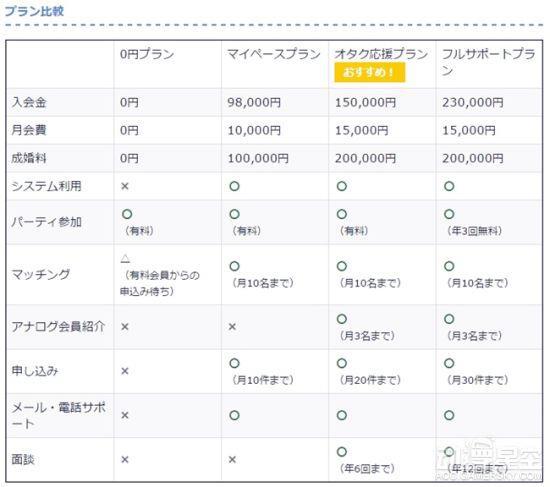Screen dimensions: 550x487
Task: Click 申し込み circle for フルサポートプラン
Action: [449, 363]
